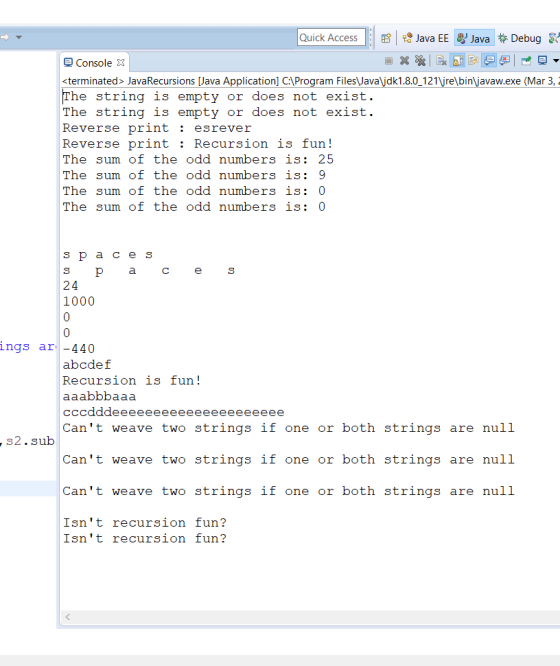
Task: Click the terminated JavaRecursions launch description line
Action: click(x=311, y=81)
